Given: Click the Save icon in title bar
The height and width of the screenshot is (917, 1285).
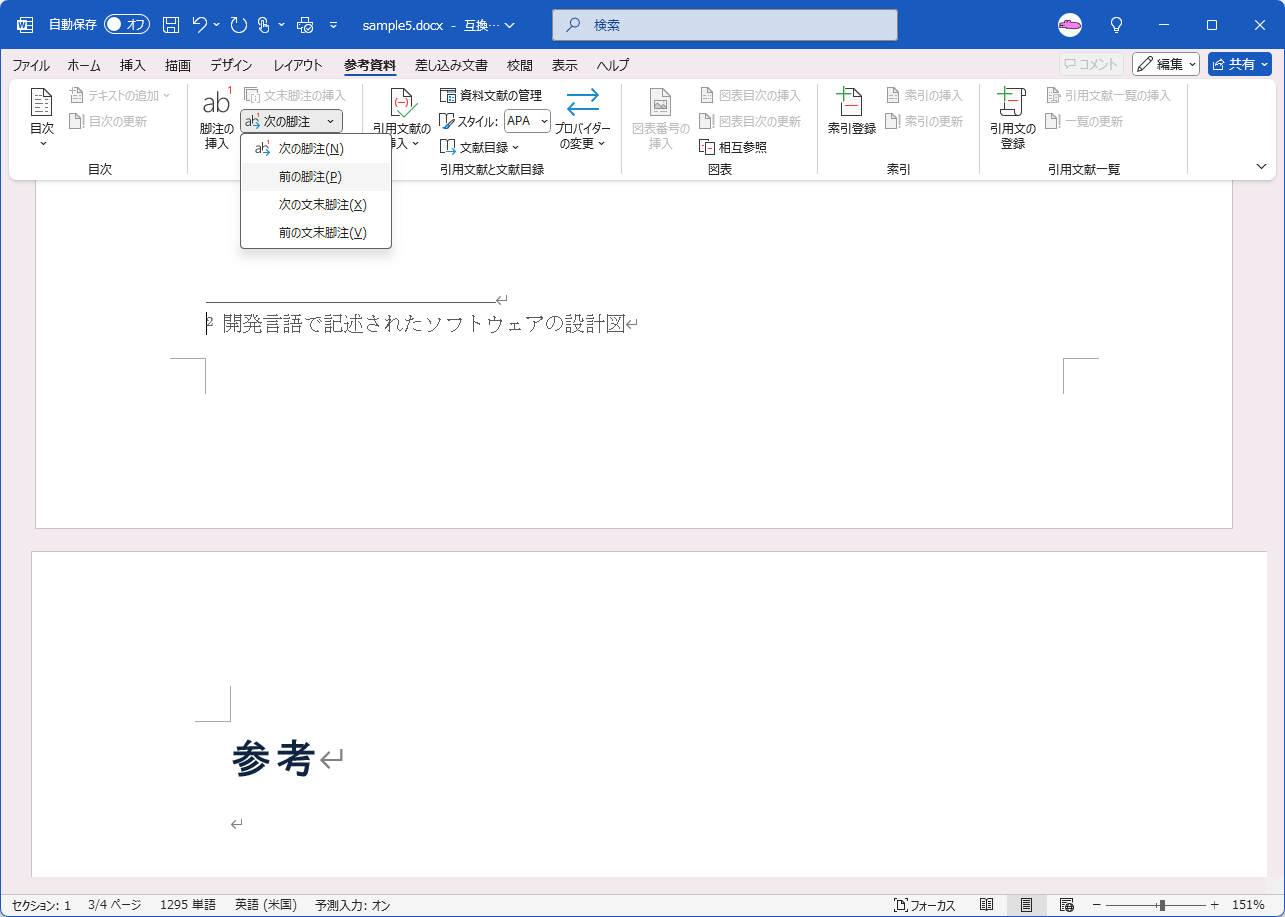Looking at the screenshot, I should pyautogui.click(x=171, y=25).
